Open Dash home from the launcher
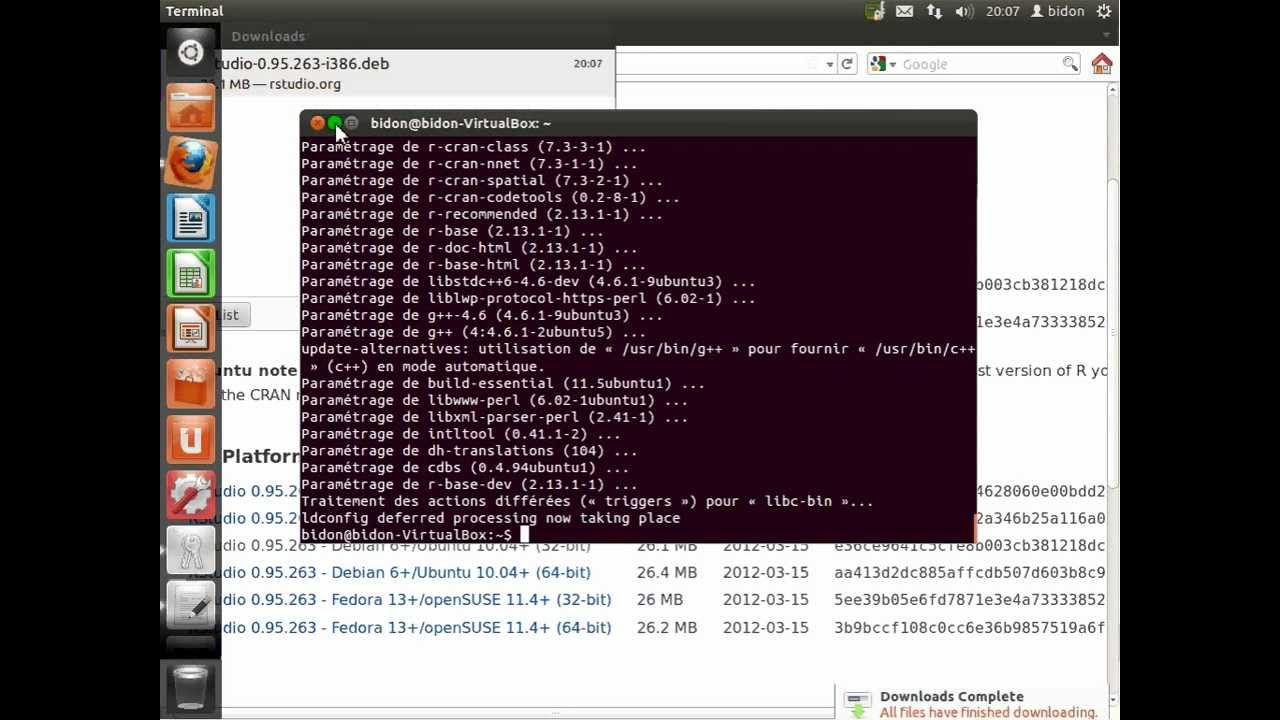Viewport: 1280px width, 720px height. 190,53
